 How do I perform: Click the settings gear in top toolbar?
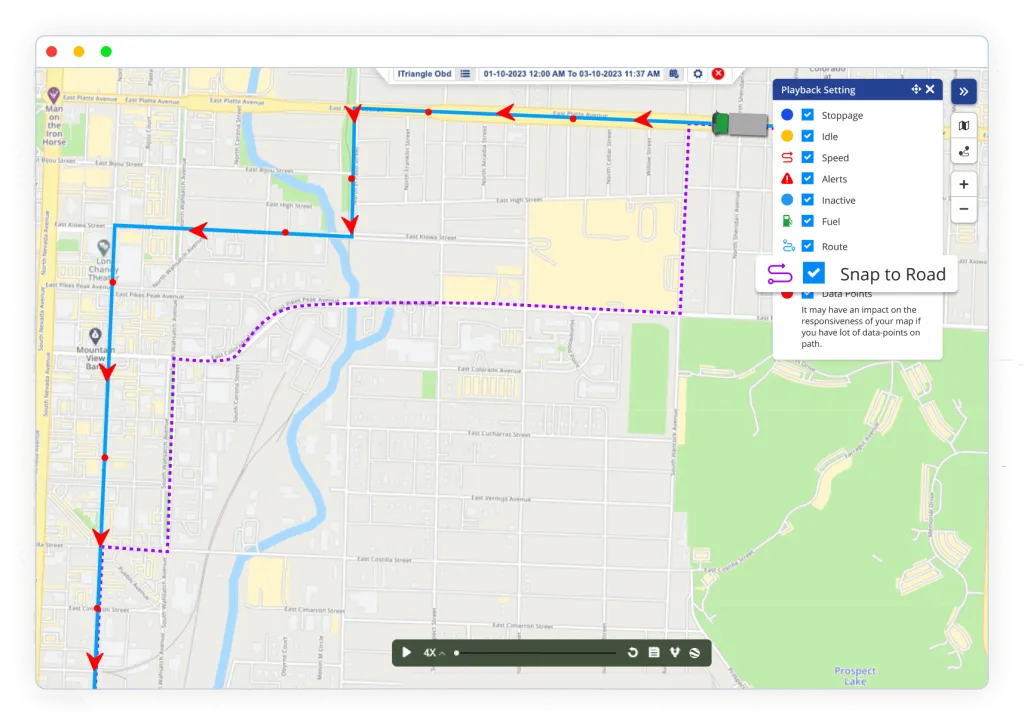coord(698,74)
